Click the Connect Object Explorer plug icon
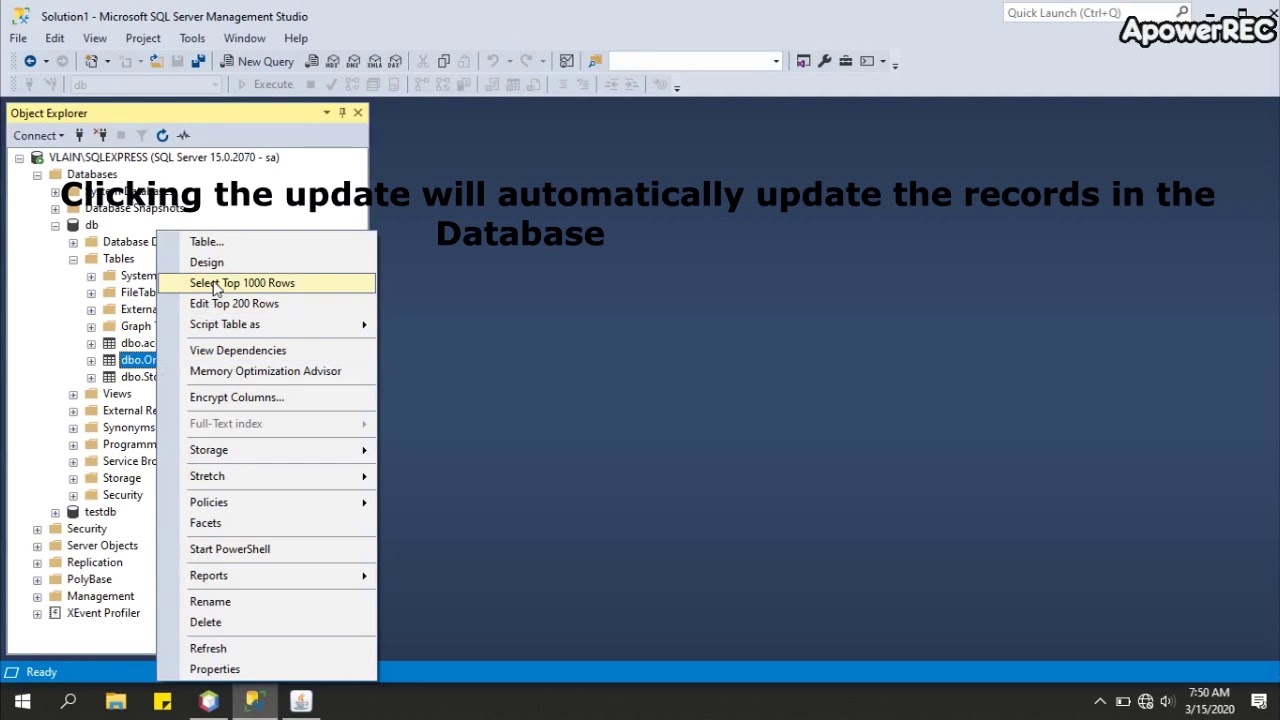This screenshot has width=1280, height=720. click(x=81, y=135)
